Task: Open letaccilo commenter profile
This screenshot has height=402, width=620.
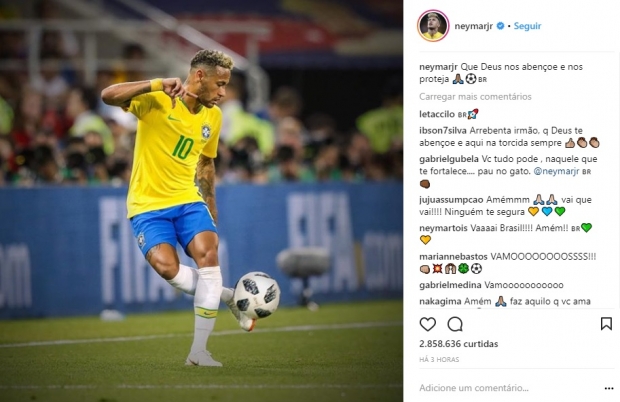Action: (437, 114)
